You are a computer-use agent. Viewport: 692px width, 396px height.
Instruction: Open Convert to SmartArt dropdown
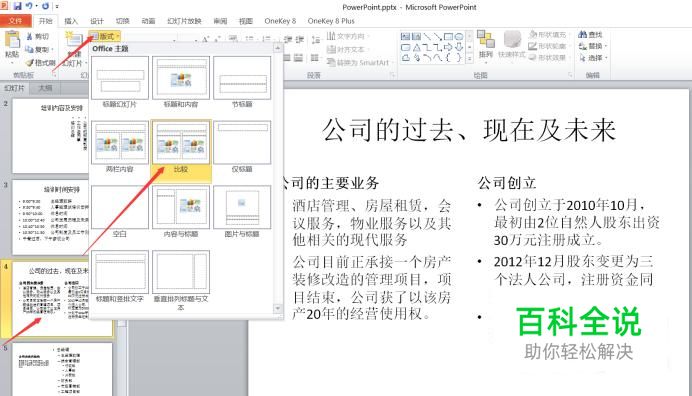click(360, 63)
